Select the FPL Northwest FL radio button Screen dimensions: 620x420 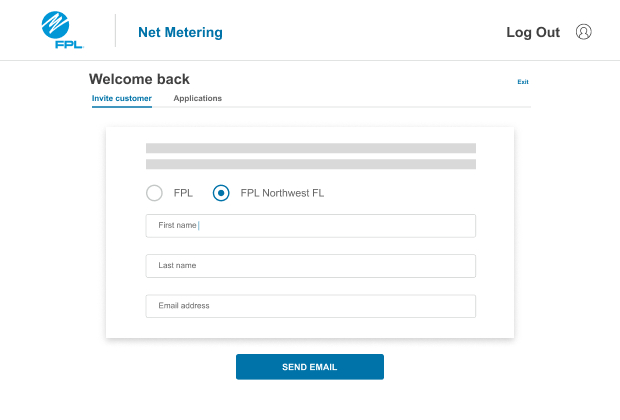[x=221, y=193]
